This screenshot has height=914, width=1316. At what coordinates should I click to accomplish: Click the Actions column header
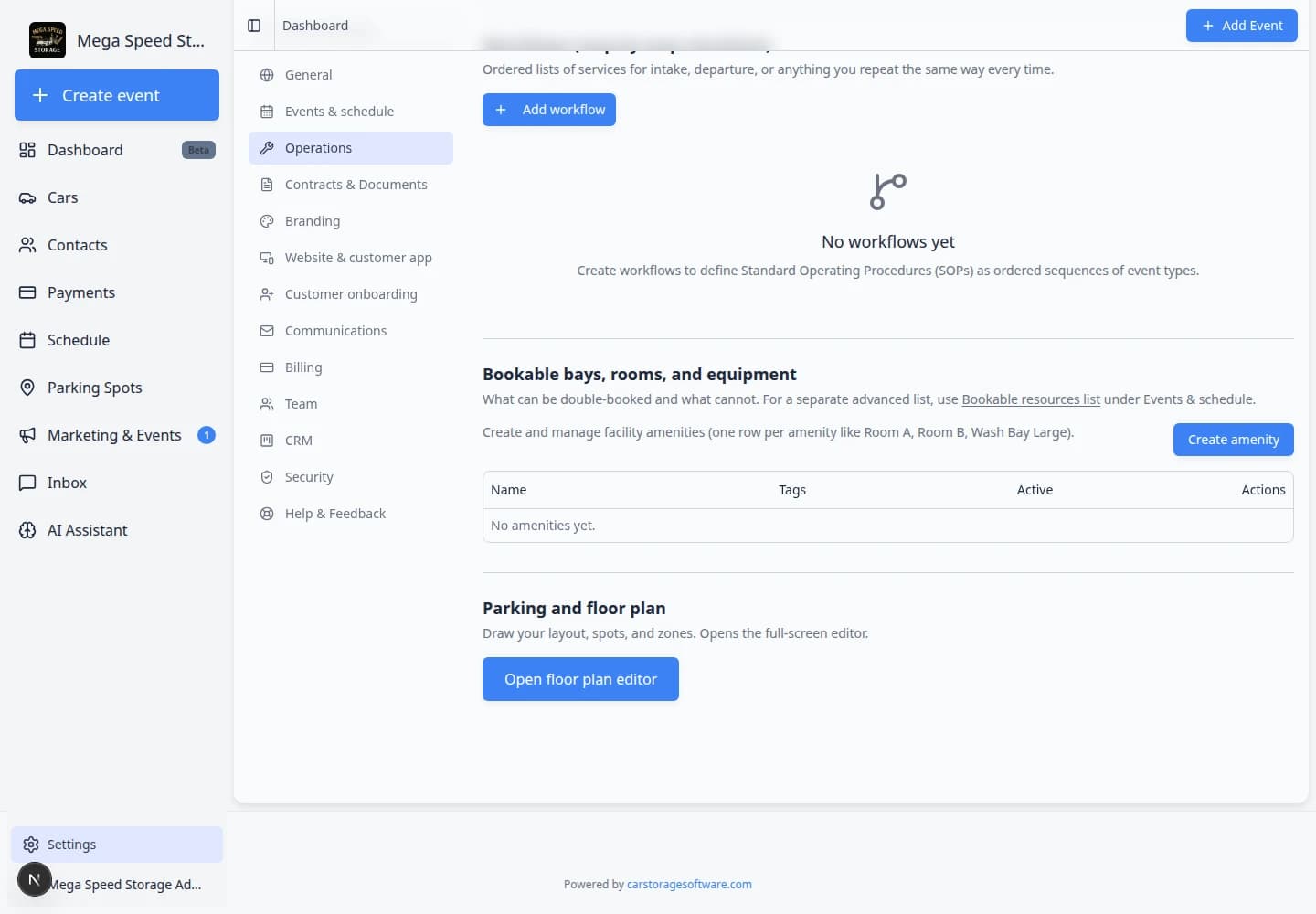(x=1263, y=490)
